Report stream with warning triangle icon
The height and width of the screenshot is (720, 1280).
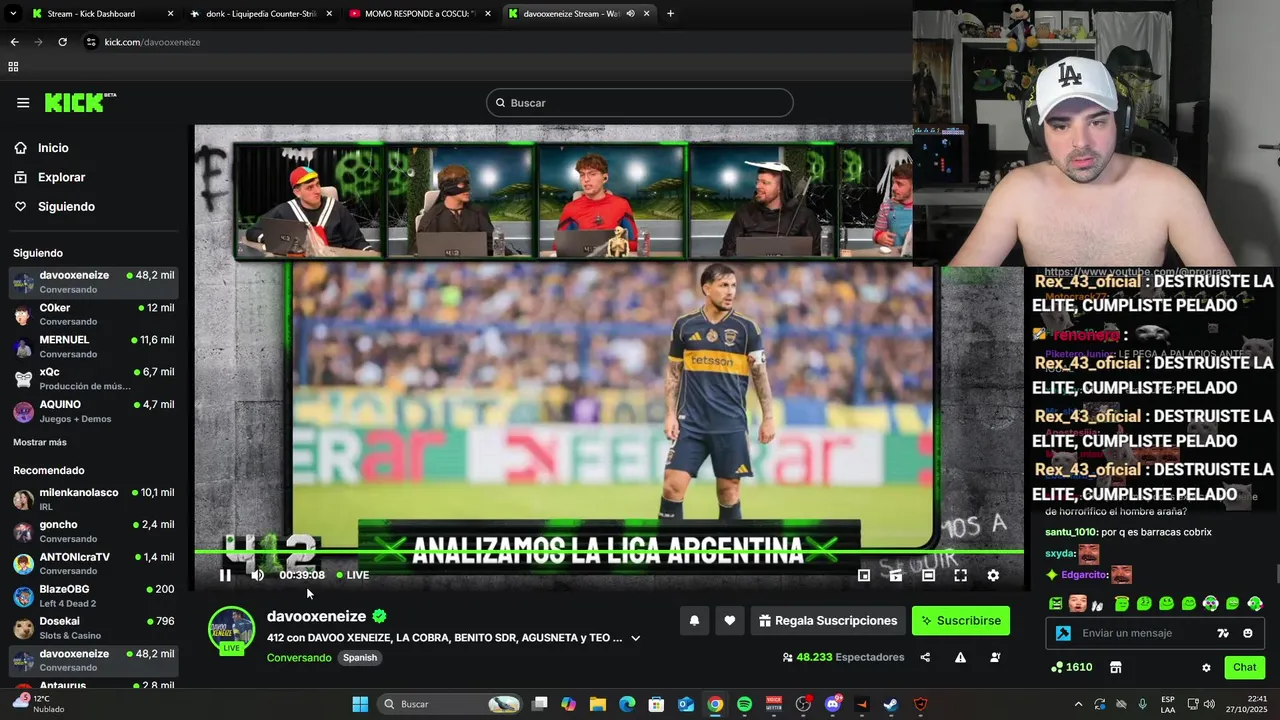[960, 657]
